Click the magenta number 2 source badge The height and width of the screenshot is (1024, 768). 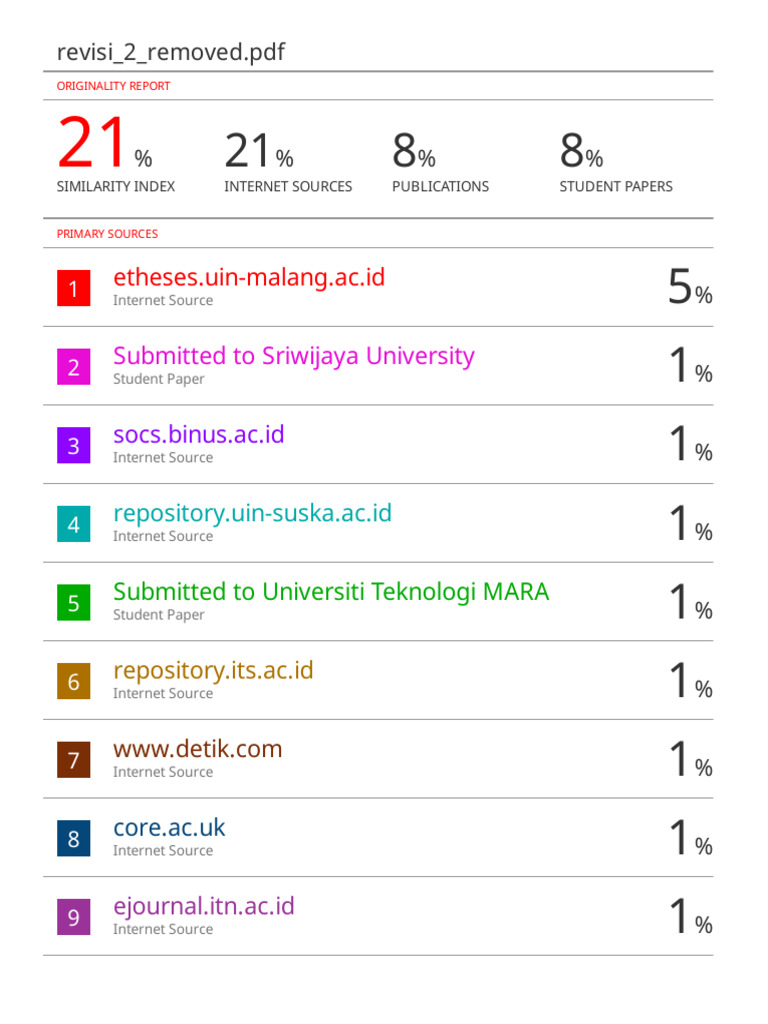pyautogui.click(x=73, y=367)
